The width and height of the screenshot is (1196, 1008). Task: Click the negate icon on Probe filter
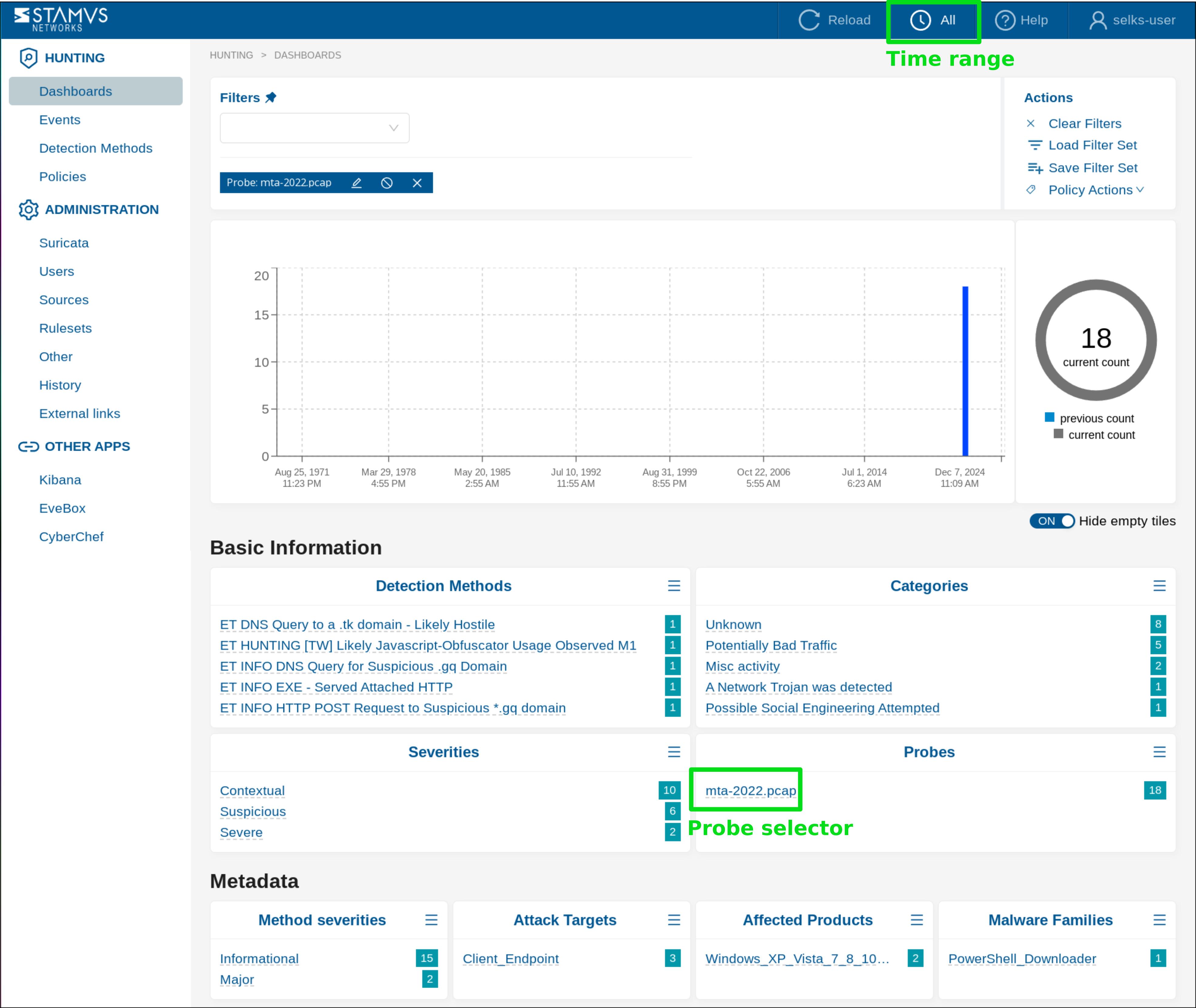point(387,183)
